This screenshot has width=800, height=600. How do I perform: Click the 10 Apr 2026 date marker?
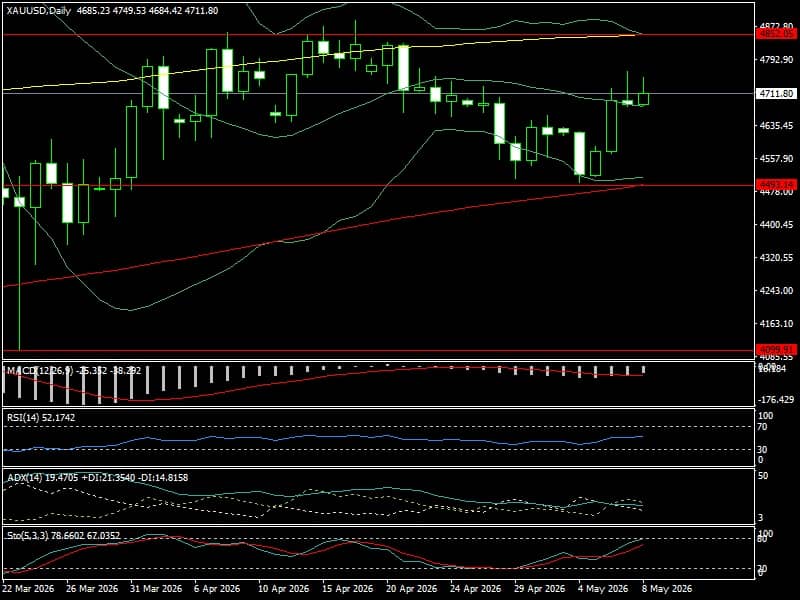[284, 588]
